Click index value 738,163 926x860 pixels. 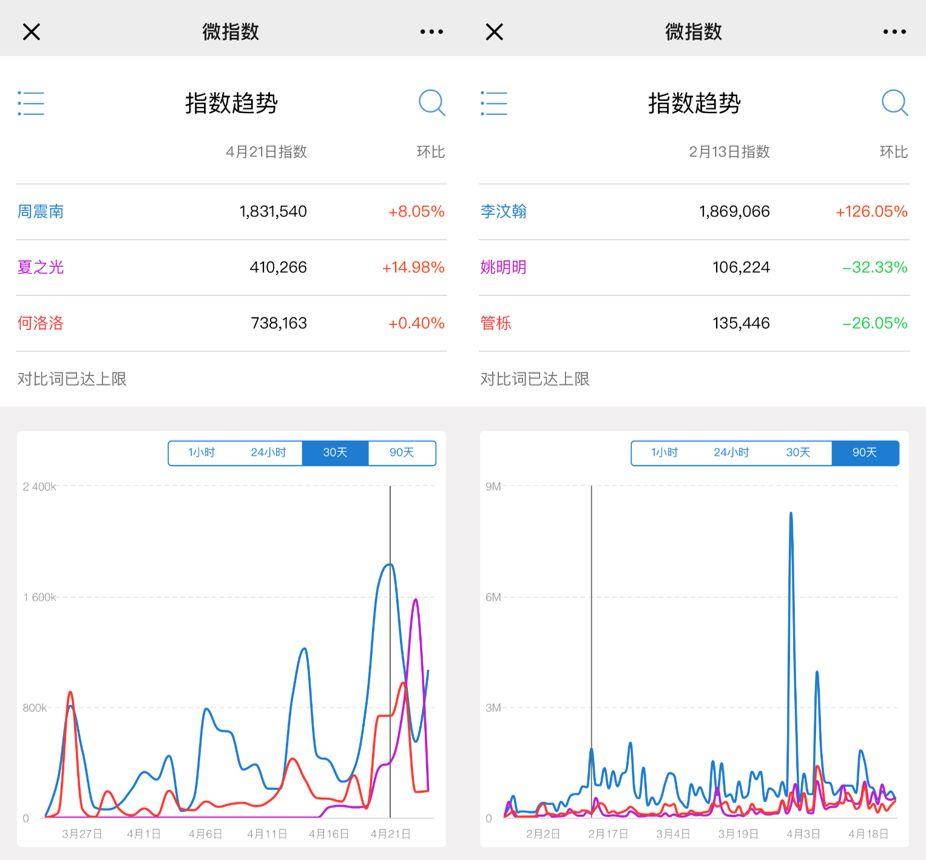point(279,323)
